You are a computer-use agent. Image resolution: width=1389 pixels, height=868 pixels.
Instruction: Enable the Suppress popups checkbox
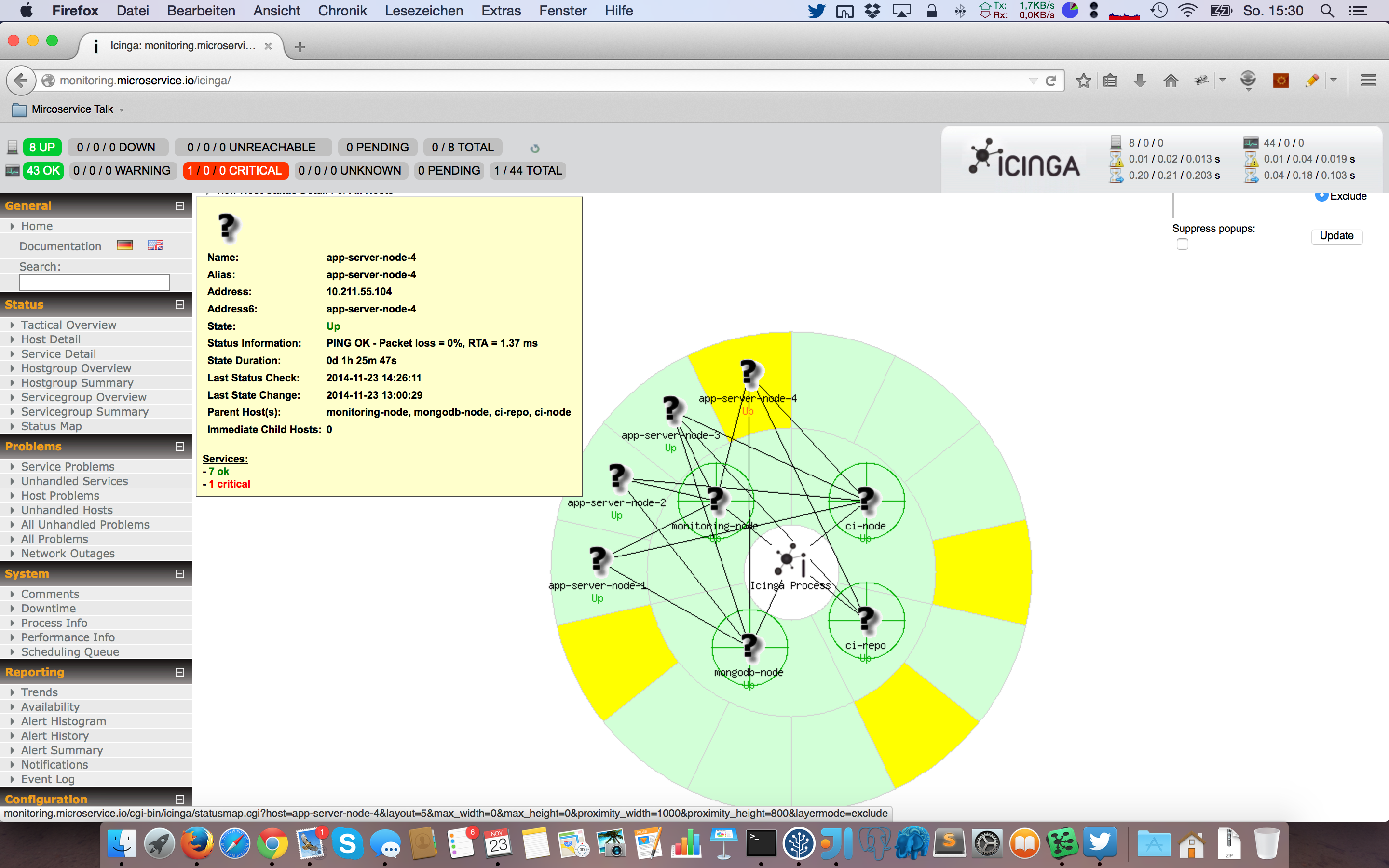pos(1183,244)
